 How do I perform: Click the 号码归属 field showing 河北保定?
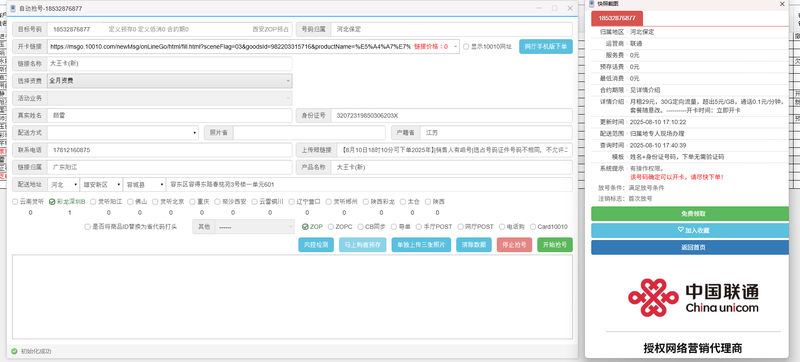point(452,29)
